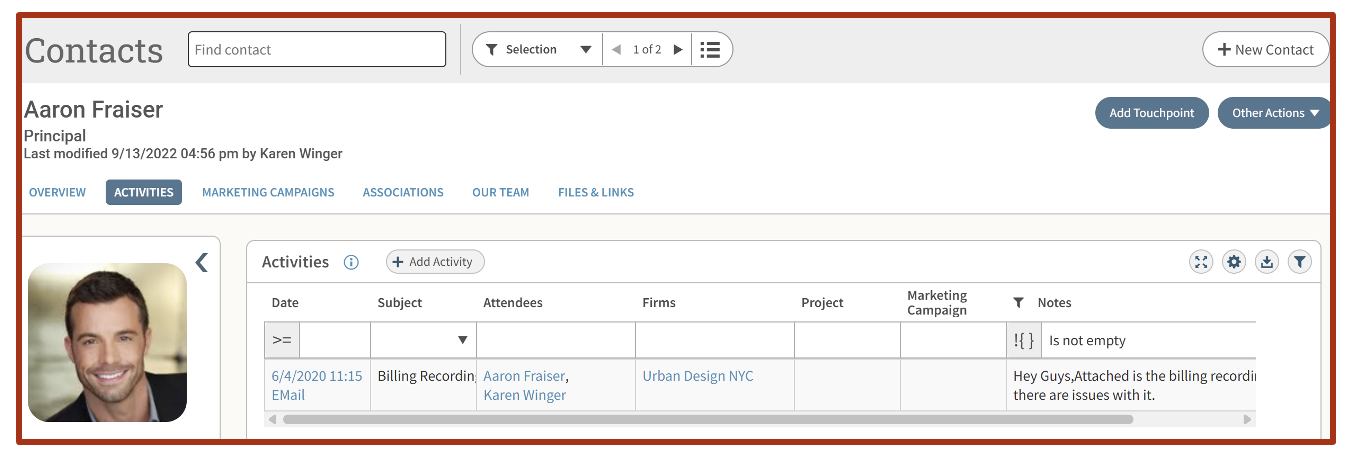Go to previous contact arrow

tap(616, 50)
